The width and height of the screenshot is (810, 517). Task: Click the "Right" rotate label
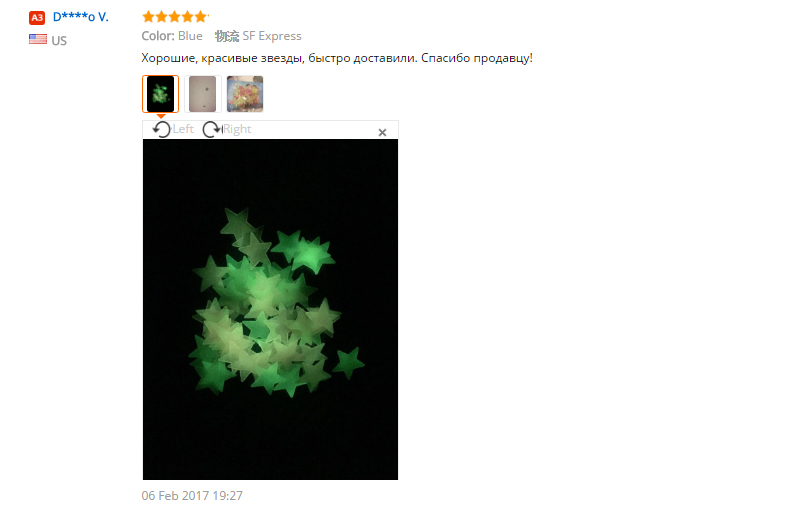pyautogui.click(x=237, y=129)
